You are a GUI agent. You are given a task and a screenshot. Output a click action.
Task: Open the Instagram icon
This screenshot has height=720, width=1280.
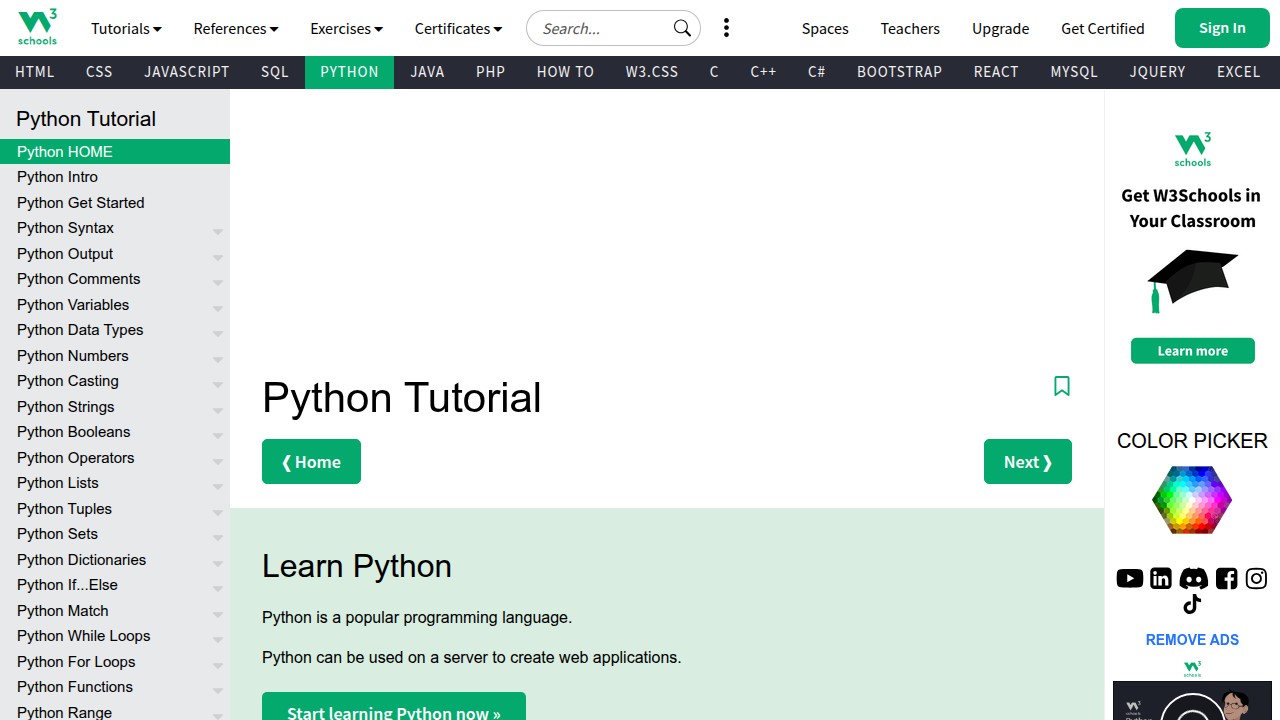(1256, 578)
